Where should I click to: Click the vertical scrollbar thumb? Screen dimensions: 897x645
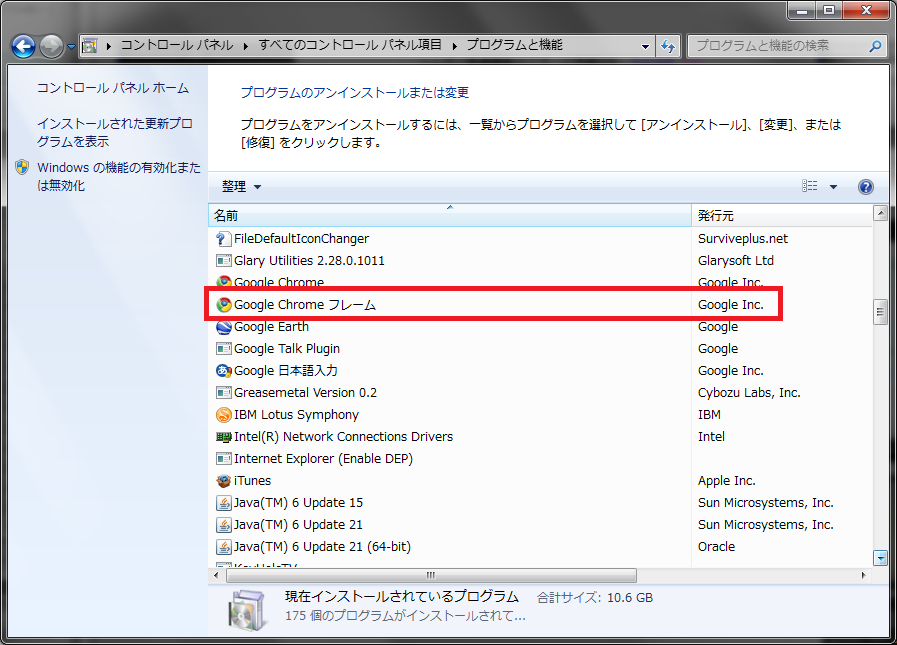(880, 312)
